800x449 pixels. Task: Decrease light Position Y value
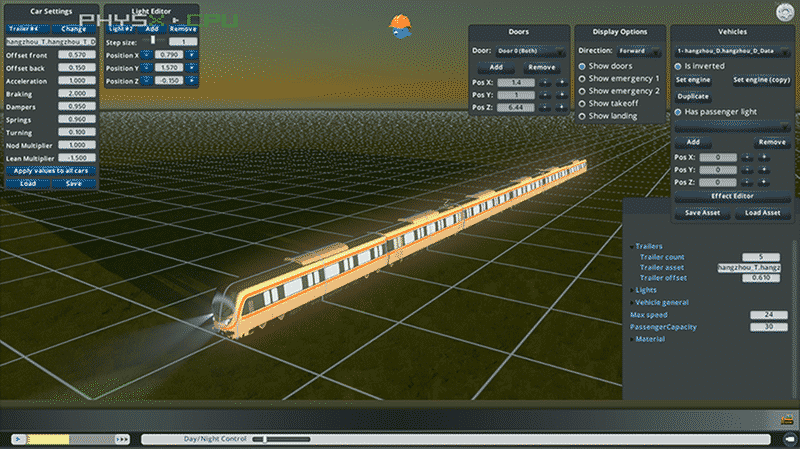pos(146,67)
